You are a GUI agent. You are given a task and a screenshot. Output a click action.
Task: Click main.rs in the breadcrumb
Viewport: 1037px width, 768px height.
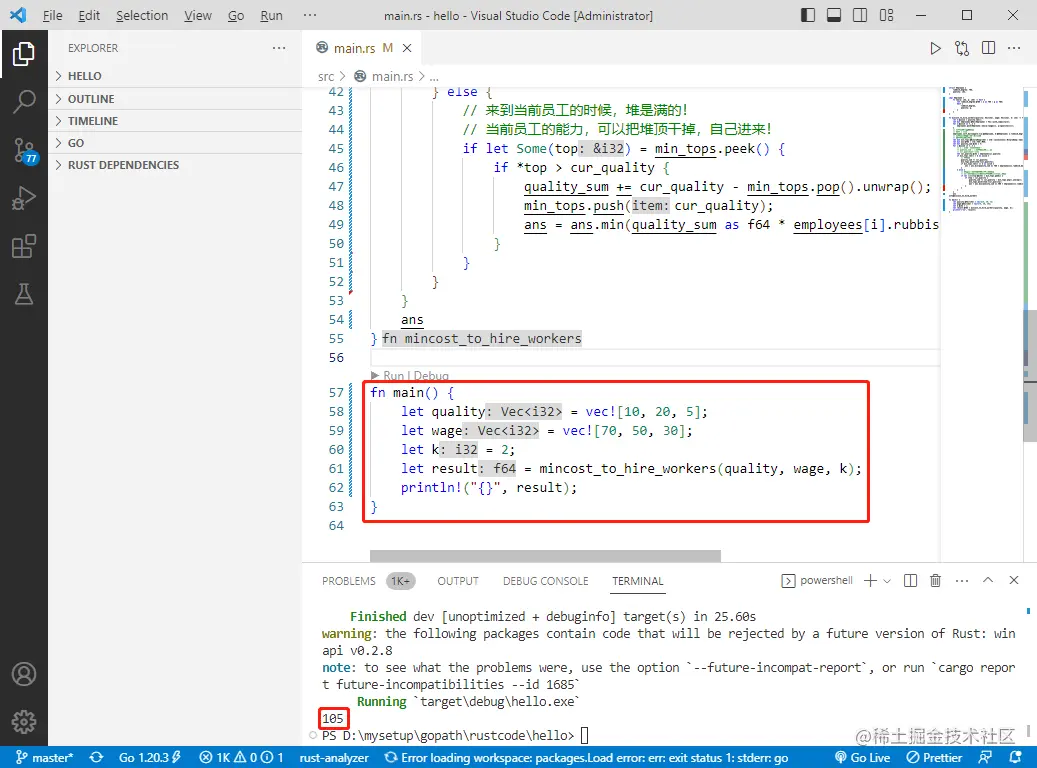click(392, 77)
